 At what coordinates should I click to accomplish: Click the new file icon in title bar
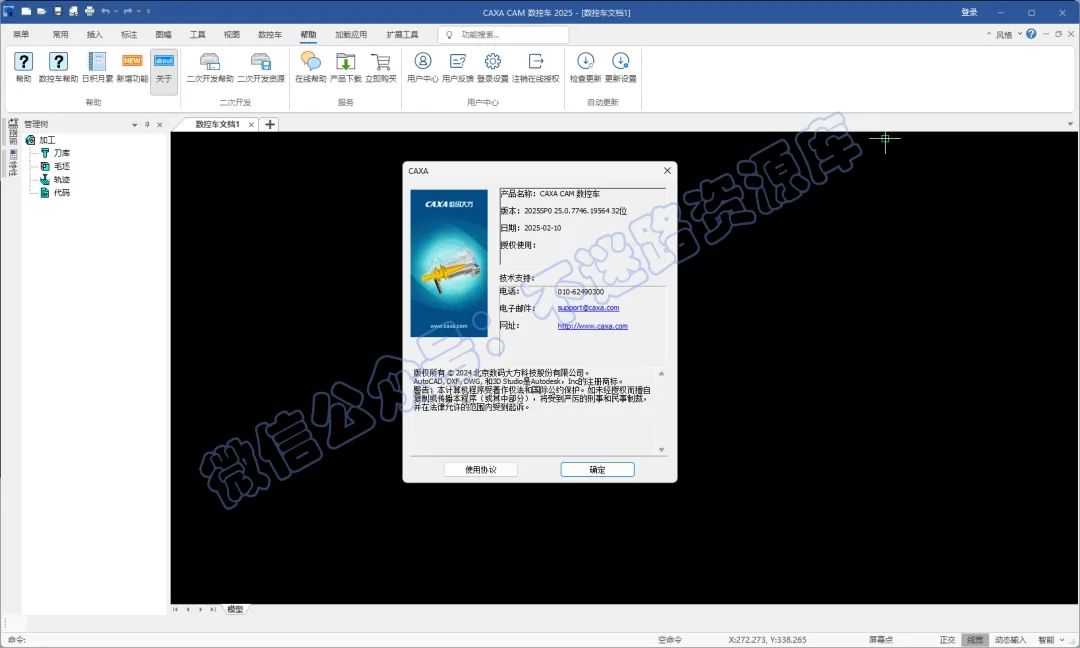coord(26,12)
